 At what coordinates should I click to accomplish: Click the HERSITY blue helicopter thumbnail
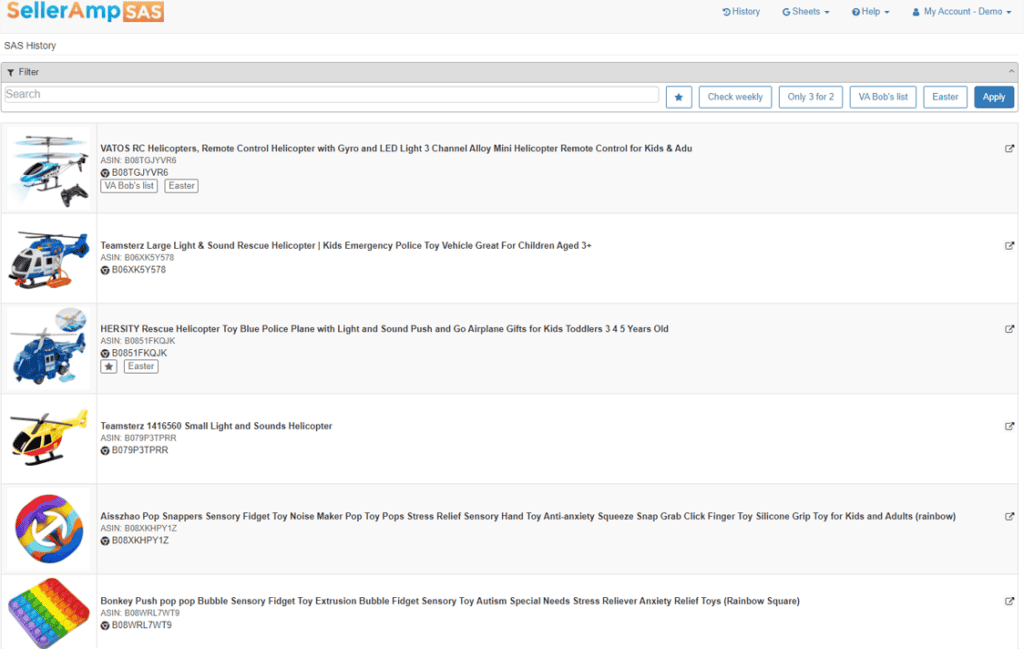click(x=49, y=349)
